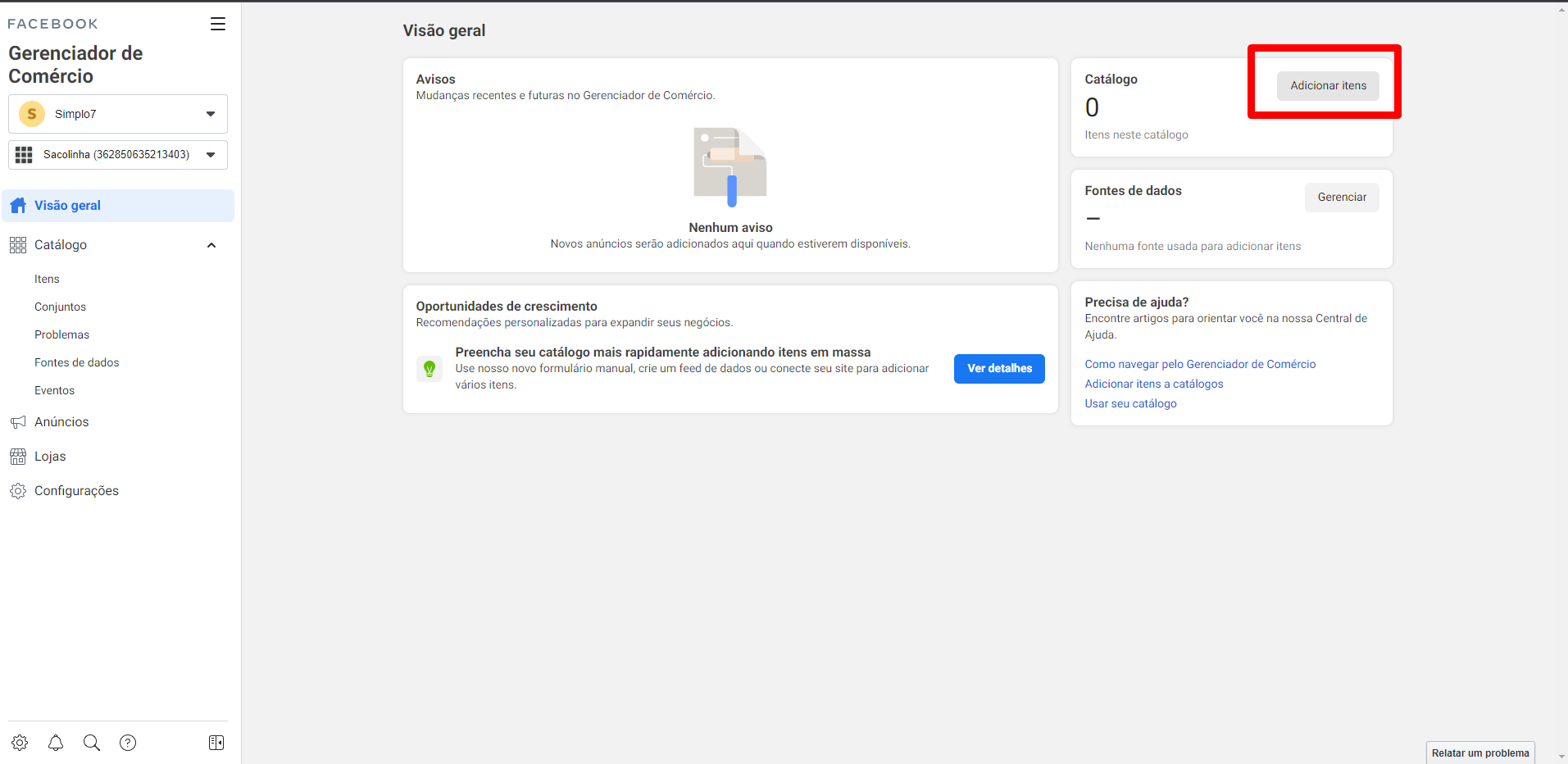The height and width of the screenshot is (764, 1568).
Task: Click the lightbulb opportunity icon
Action: [429, 369]
